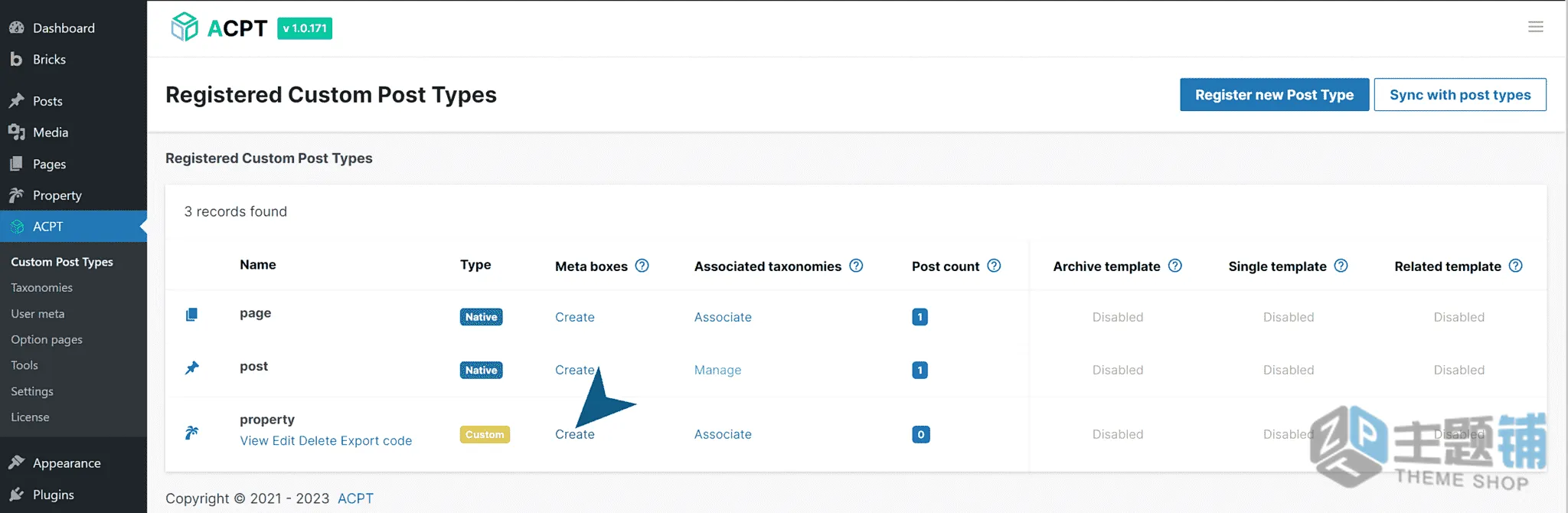Show help tooltip for Meta boxes column

642,266
